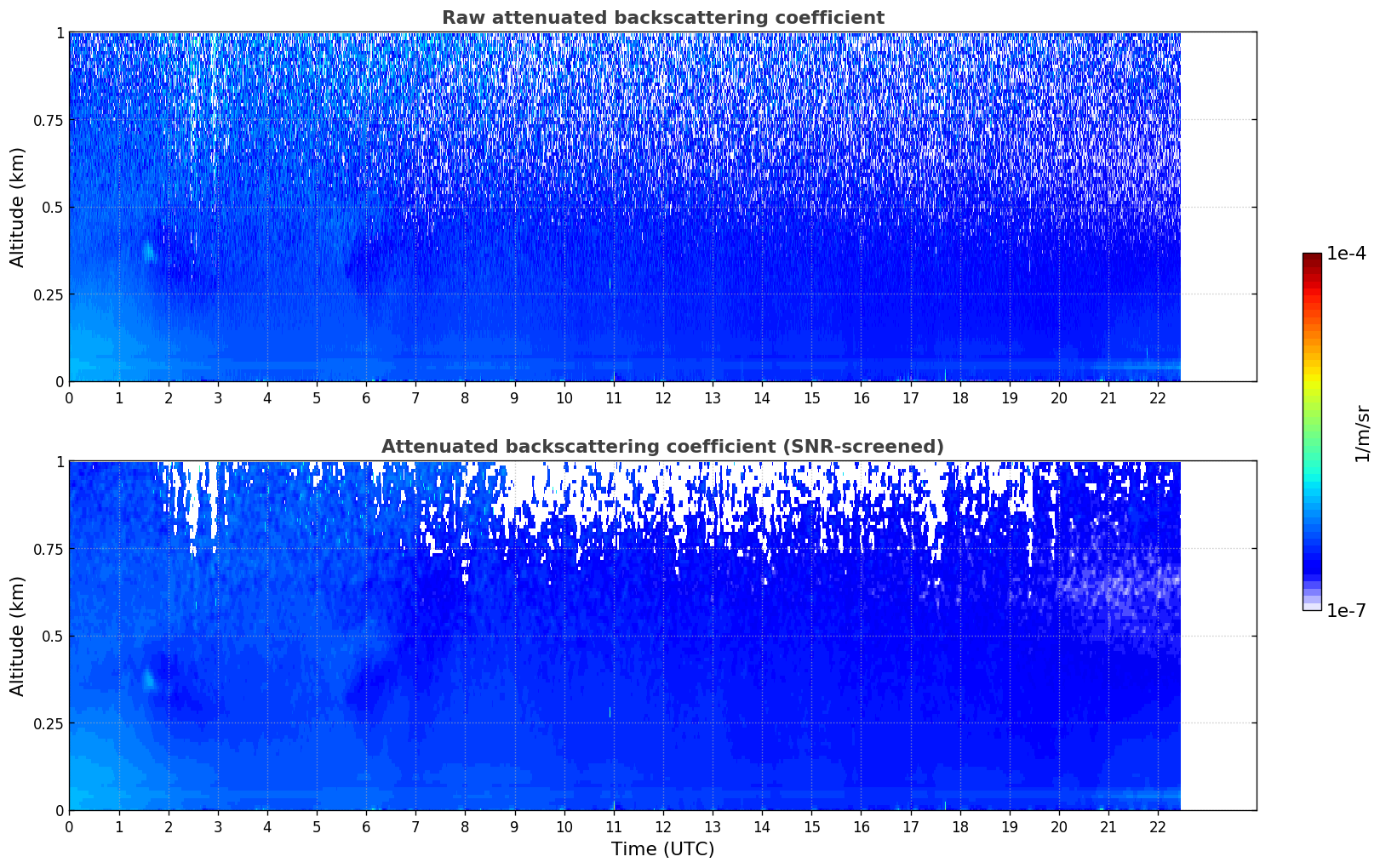Select hour 12 tick on top plot's time axis
This screenshot has width=1380, height=868.
pos(663,397)
